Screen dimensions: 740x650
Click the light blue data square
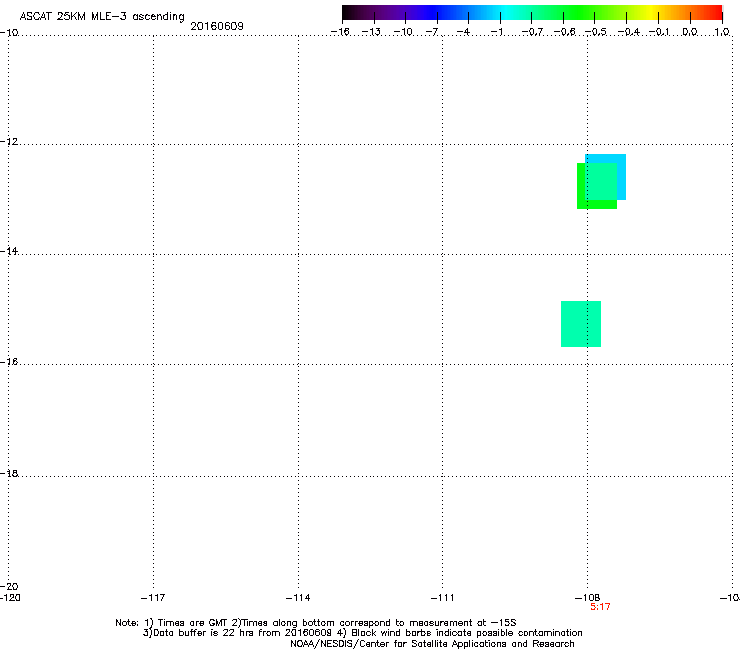coord(621,177)
